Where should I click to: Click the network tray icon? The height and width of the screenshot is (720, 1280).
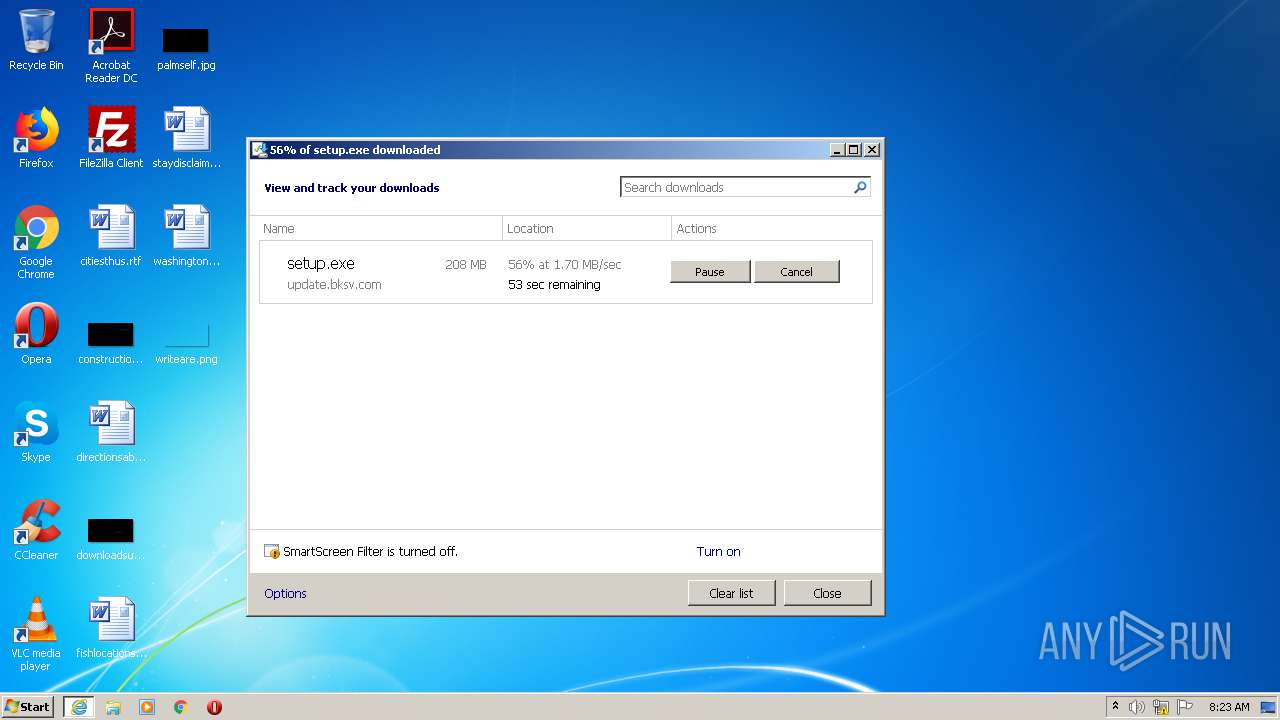[1161, 707]
